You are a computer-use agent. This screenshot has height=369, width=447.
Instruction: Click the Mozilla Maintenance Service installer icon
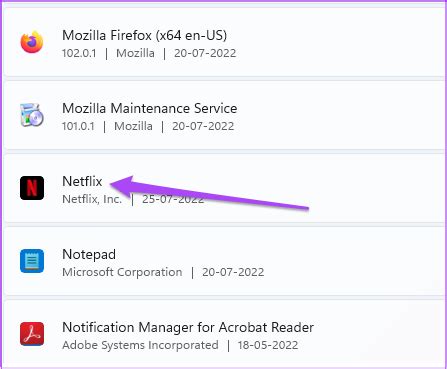point(32,115)
